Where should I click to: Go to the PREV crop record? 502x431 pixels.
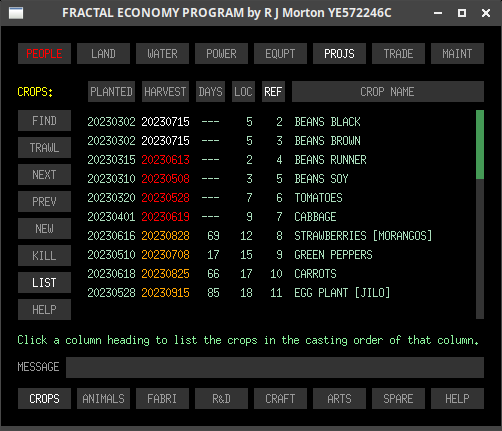click(x=44, y=201)
